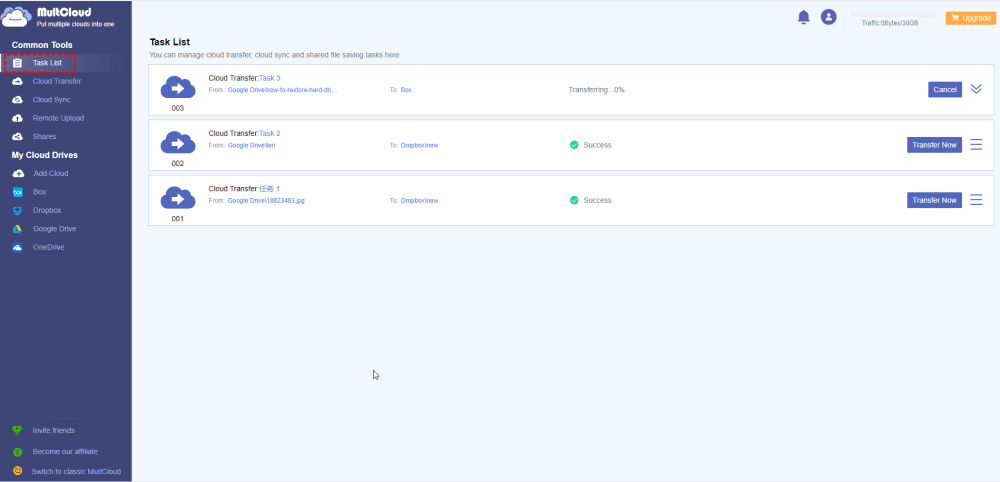Open the Google Drive cloud drive
The image size is (1000, 482).
(x=55, y=229)
